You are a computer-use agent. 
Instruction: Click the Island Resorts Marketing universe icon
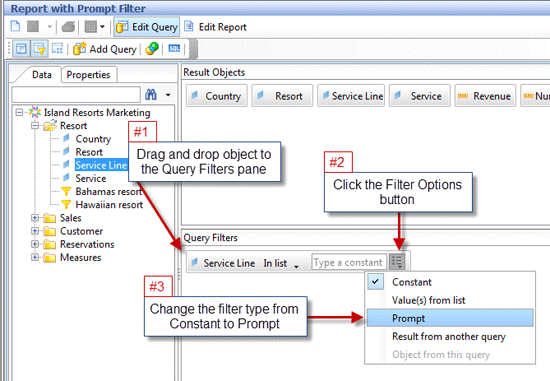35,112
